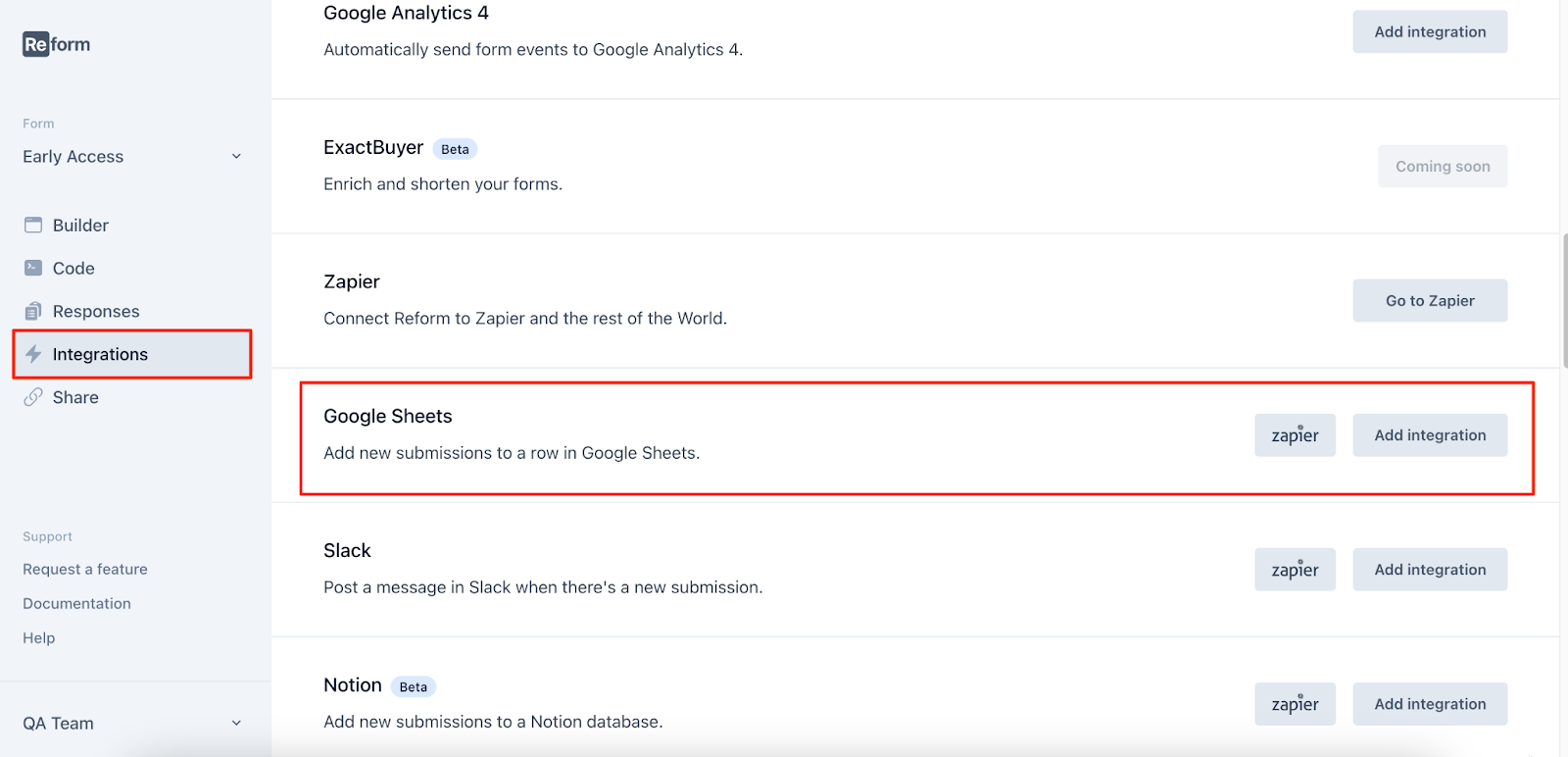This screenshot has height=757, width=1568.
Task: Expand the QA Team dropdown chevron
Action: 236,723
